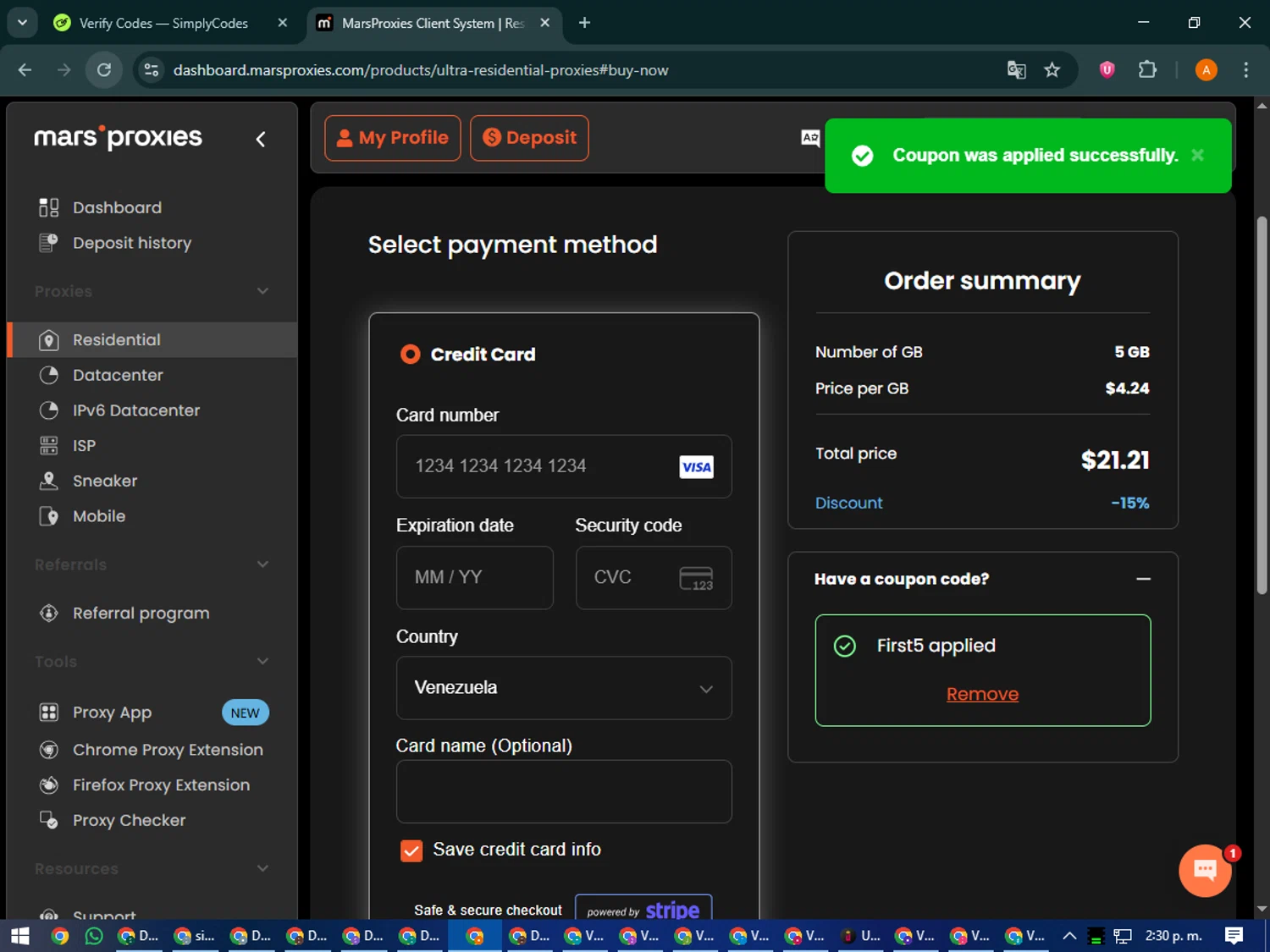Click Firefox Proxy Extension icon
Screen dimensions: 1270x952
pyautogui.click(x=49, y=785)
